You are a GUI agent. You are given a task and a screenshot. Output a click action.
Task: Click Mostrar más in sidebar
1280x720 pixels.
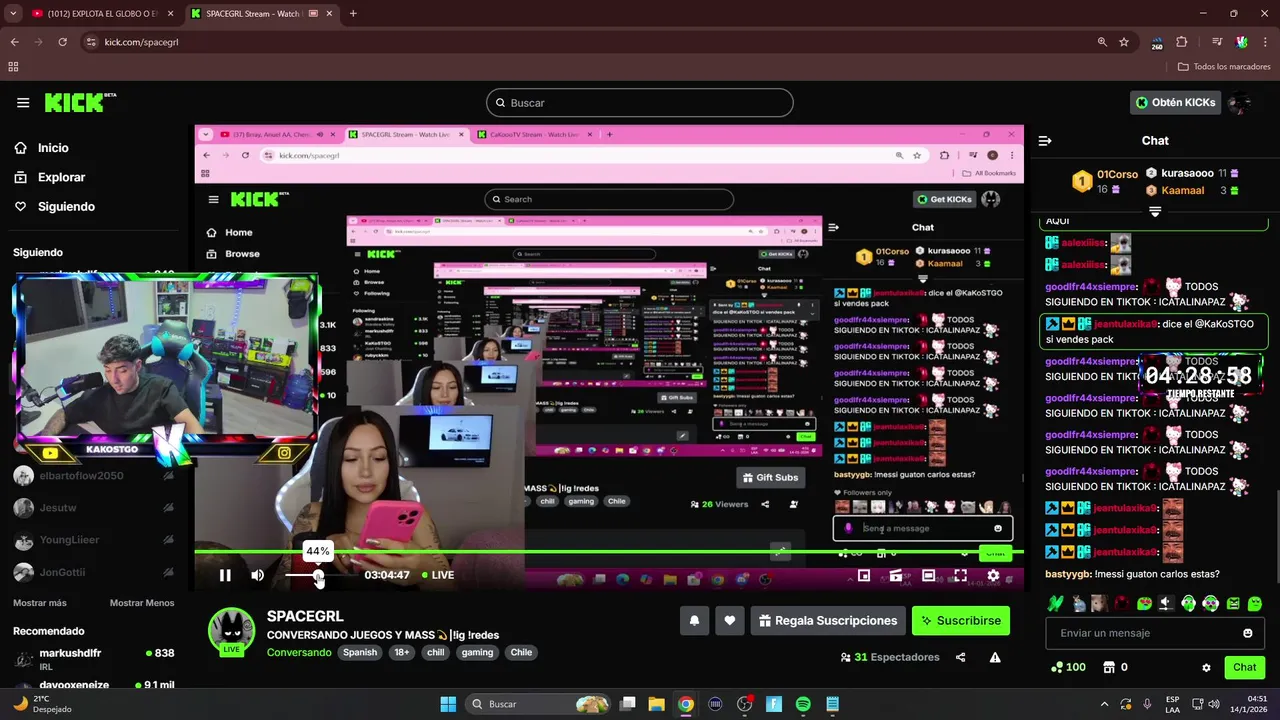(40, 603)
